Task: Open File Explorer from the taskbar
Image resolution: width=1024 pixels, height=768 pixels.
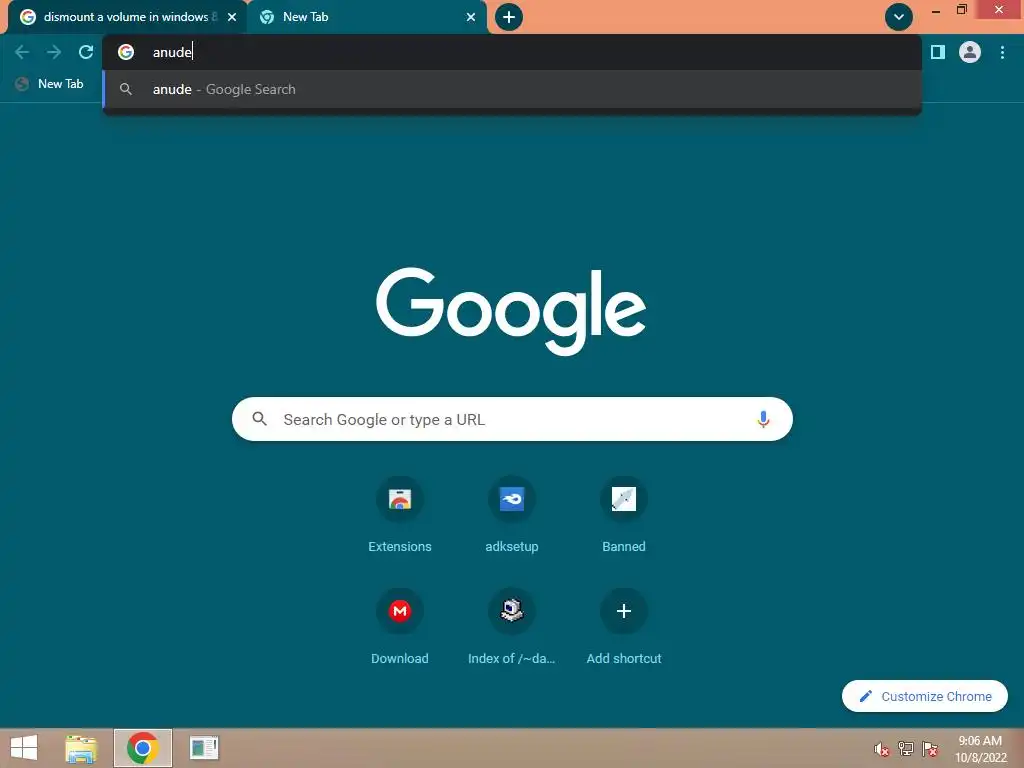Action: [81, 748]
